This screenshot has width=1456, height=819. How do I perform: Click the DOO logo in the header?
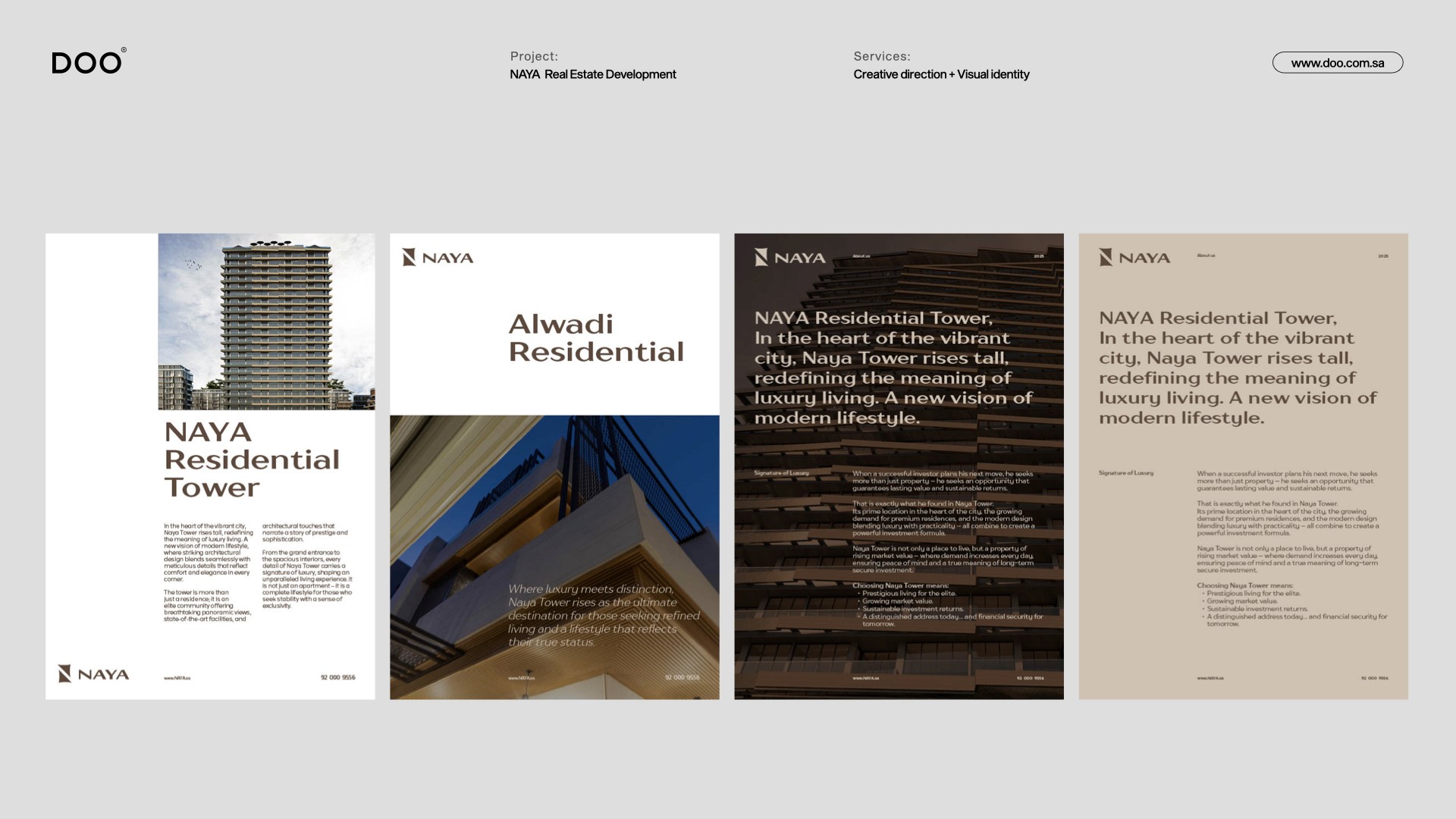click(x=88, y=62)
